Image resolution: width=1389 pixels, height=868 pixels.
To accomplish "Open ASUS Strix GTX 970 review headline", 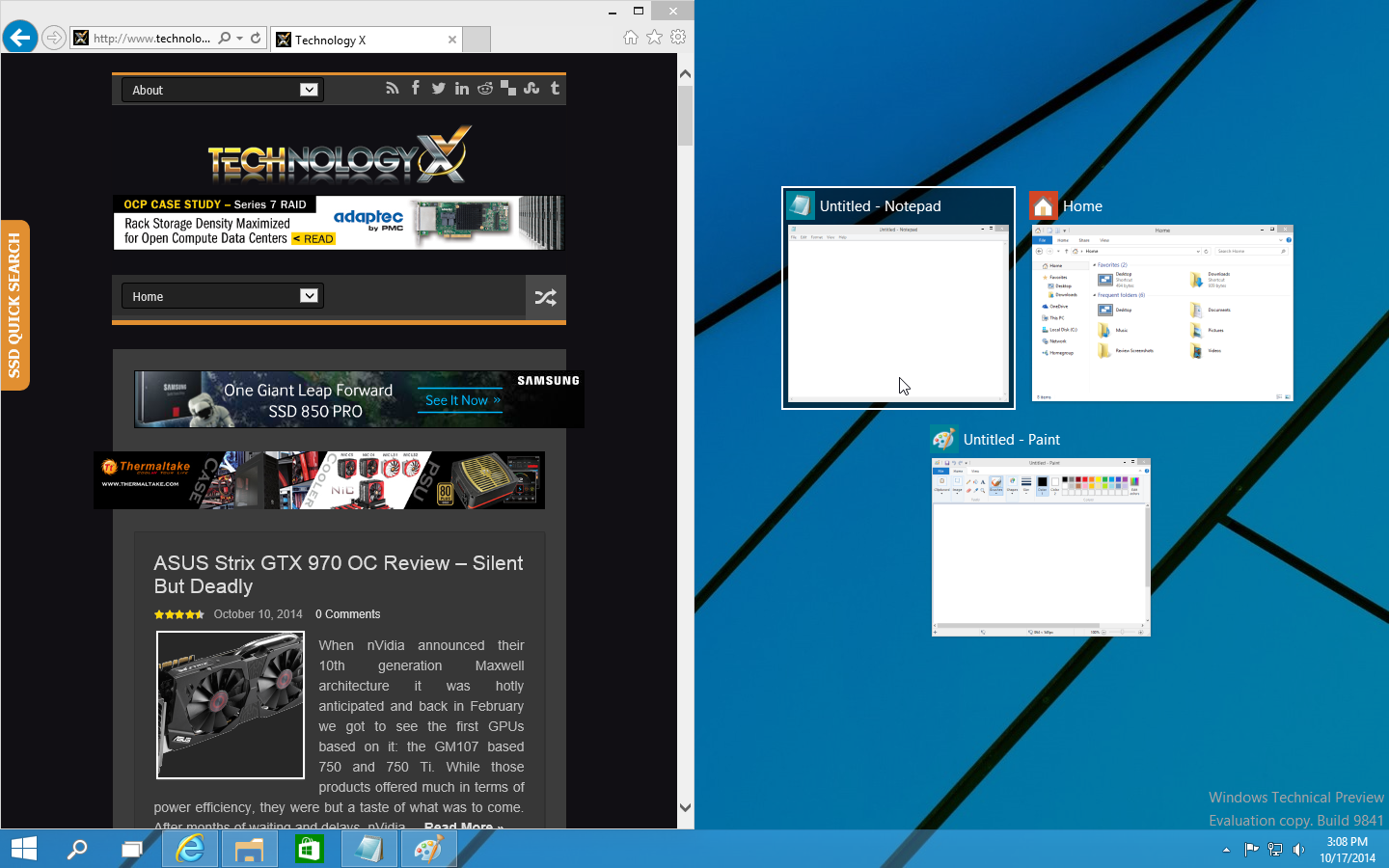I will (339, 575).
